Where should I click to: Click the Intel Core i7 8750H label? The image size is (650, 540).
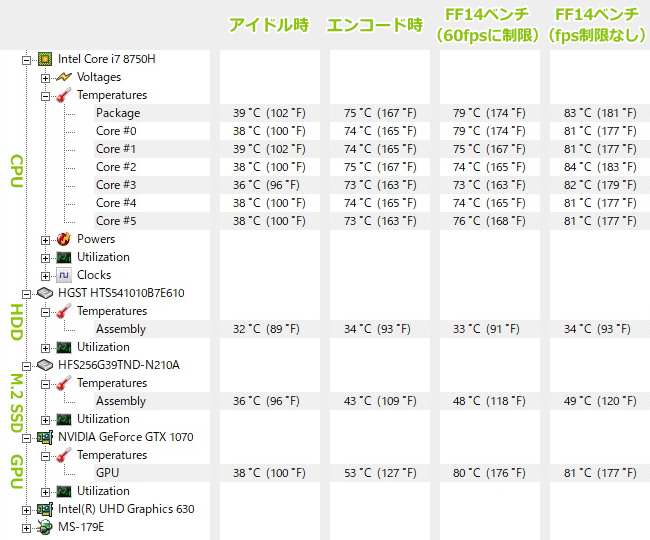tap(107, 59)
